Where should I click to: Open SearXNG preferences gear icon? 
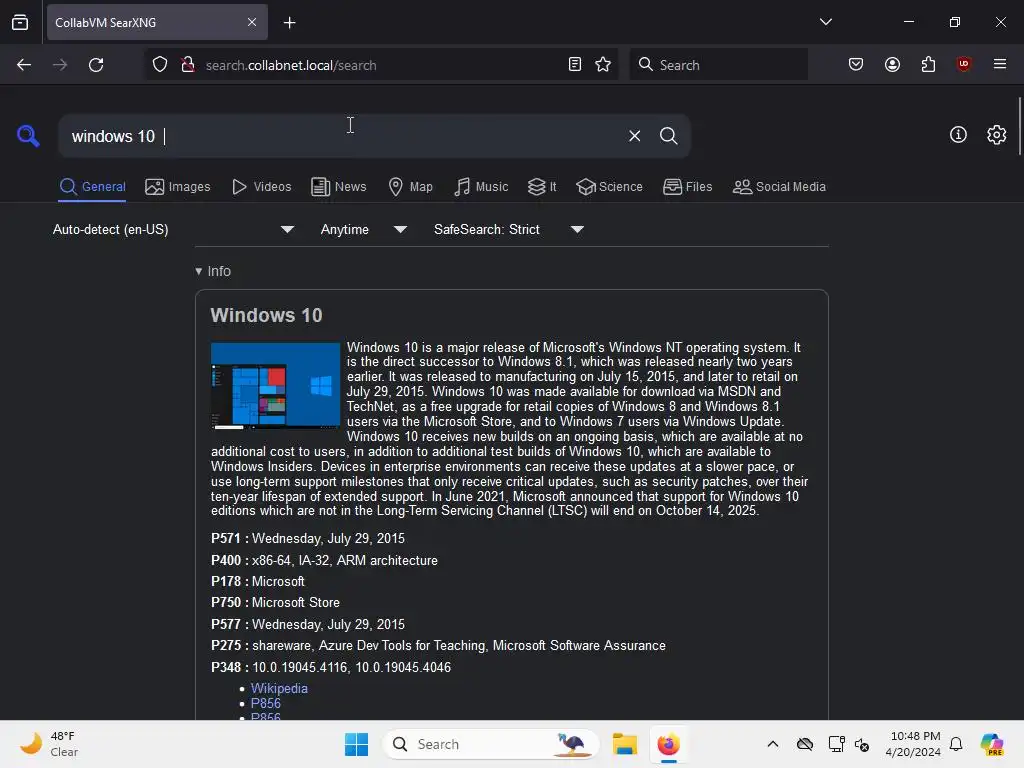(997, 135)
